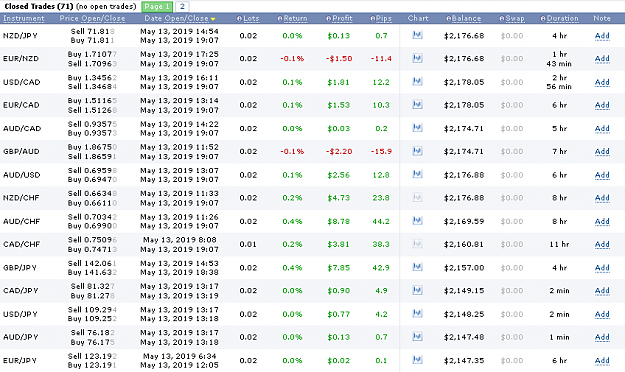Add a note to NZD/JPY trade
625x372 pixels.
pos(602,36)
